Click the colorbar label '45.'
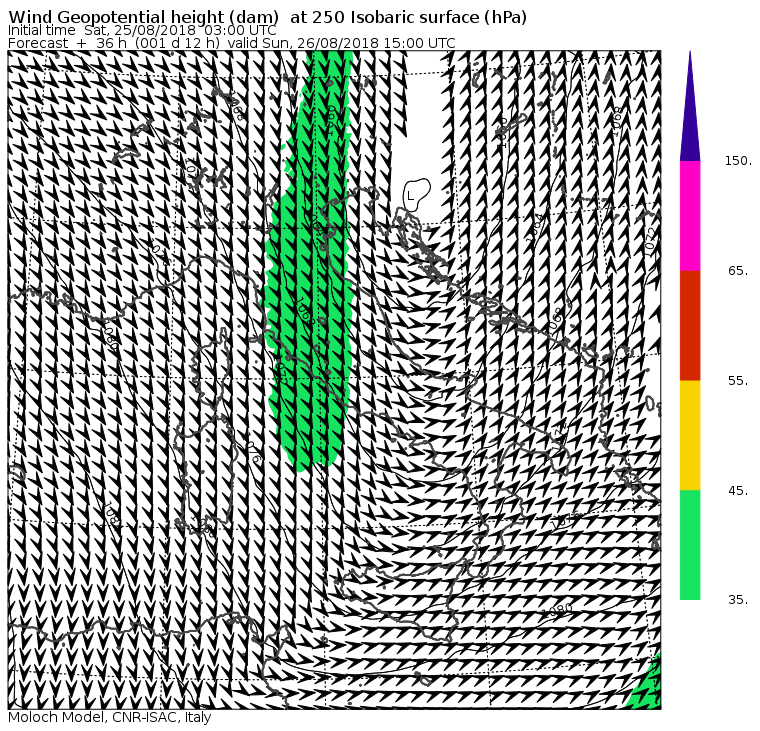 (x=738, y=491)
